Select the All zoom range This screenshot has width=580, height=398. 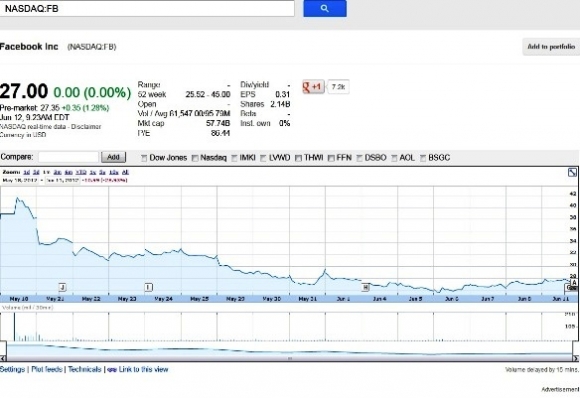[125, 172]
